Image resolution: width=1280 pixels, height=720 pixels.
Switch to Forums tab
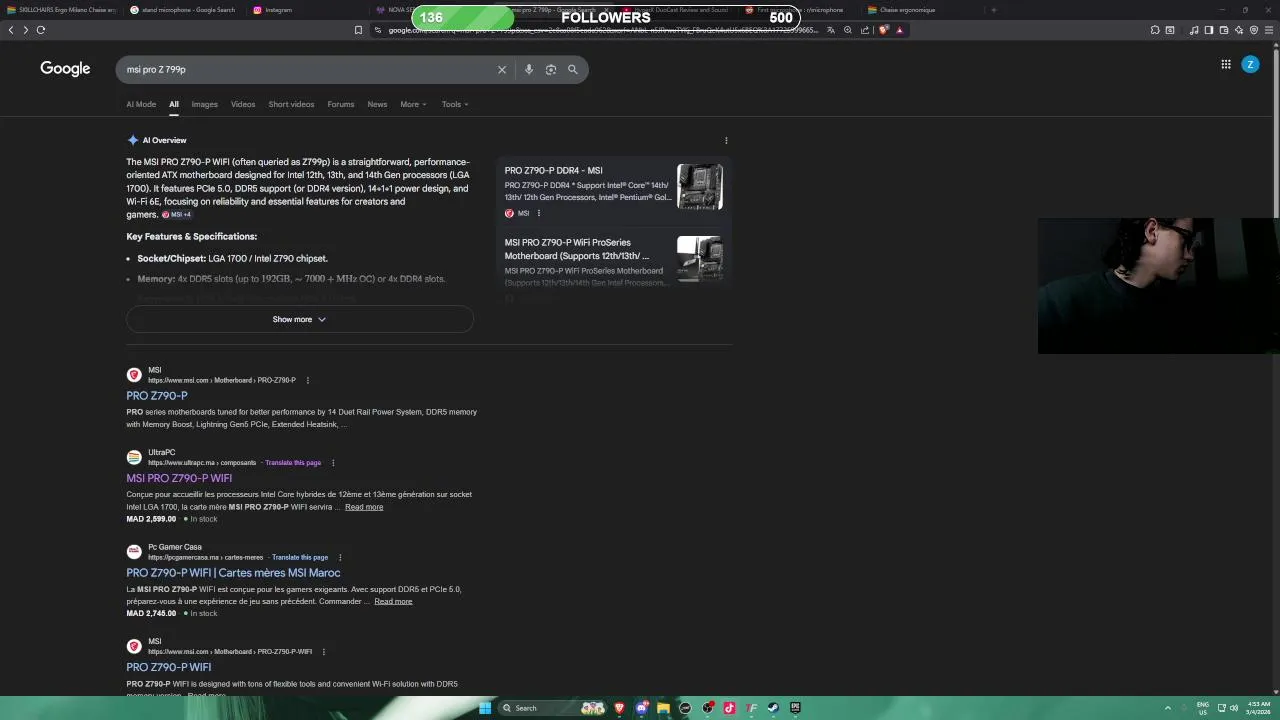pyautogui.click(x=341, y=104)
